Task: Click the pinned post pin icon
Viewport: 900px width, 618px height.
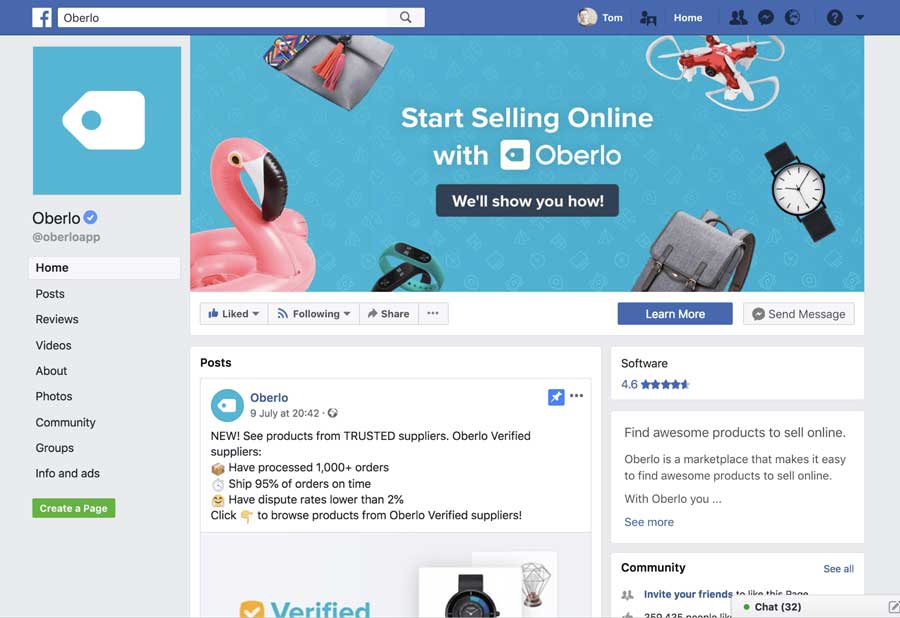Action: [x=556, y=397]
